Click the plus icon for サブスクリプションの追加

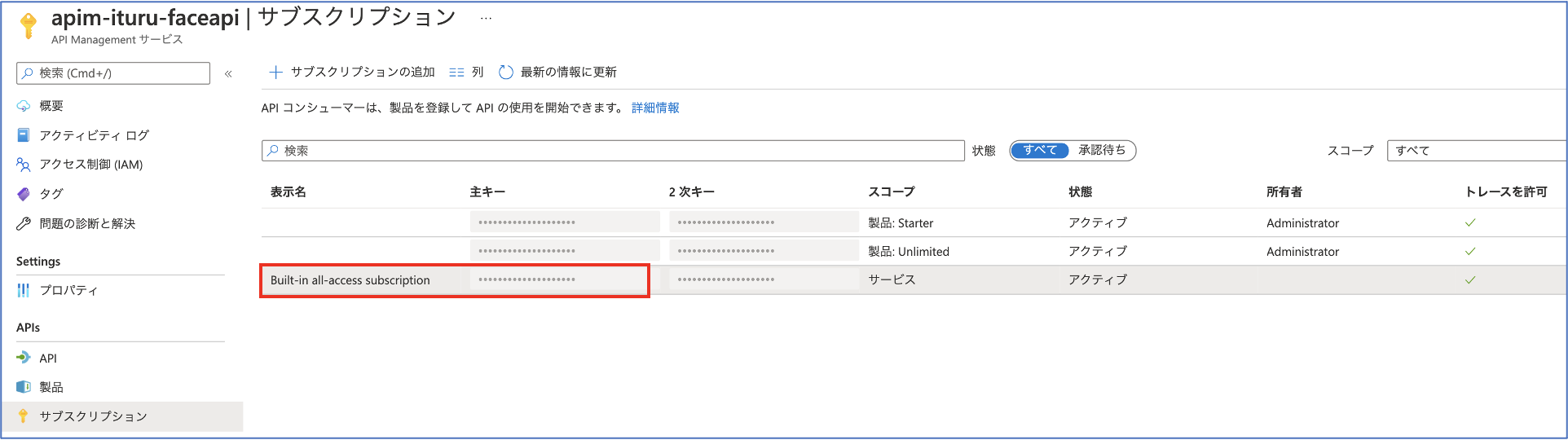(x=275, y=72)
